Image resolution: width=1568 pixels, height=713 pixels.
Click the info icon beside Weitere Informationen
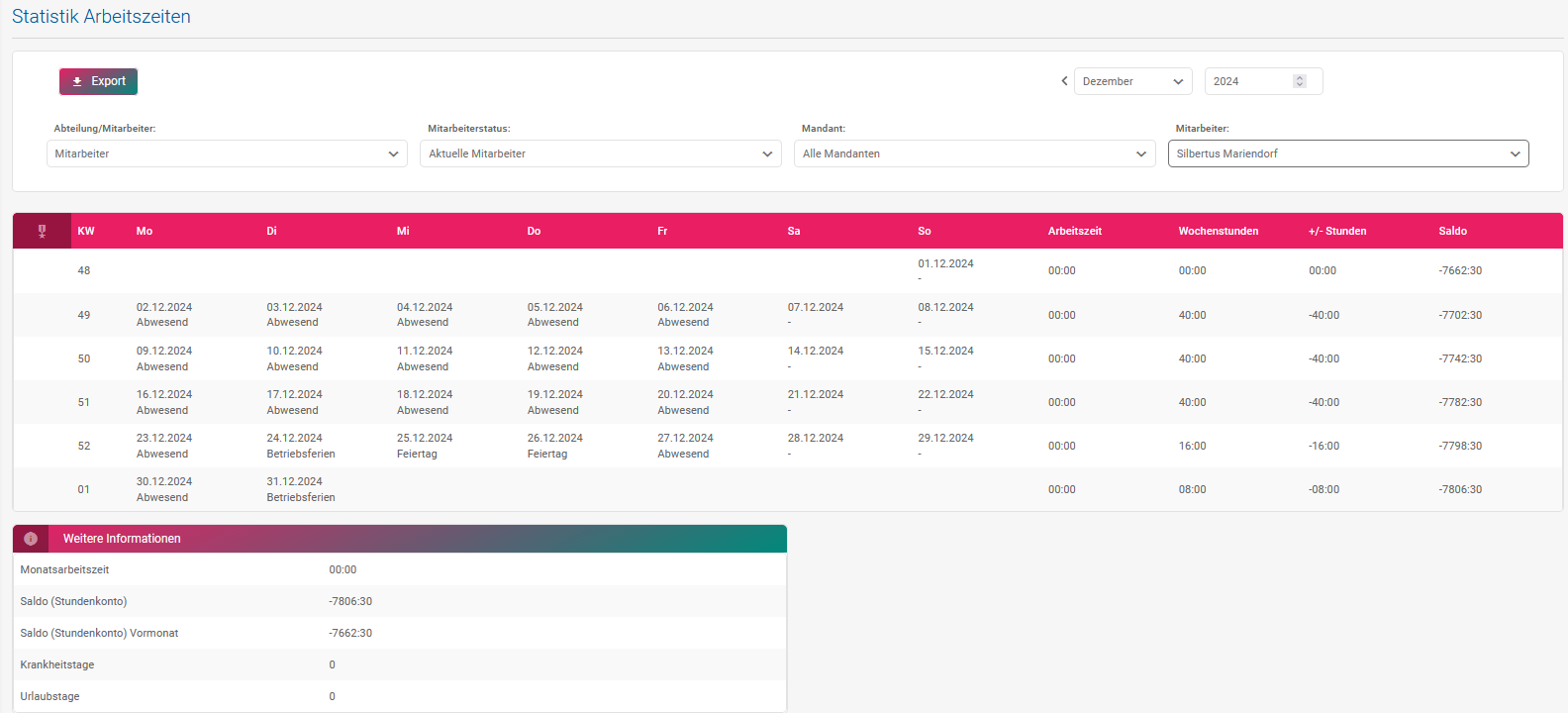31,539
